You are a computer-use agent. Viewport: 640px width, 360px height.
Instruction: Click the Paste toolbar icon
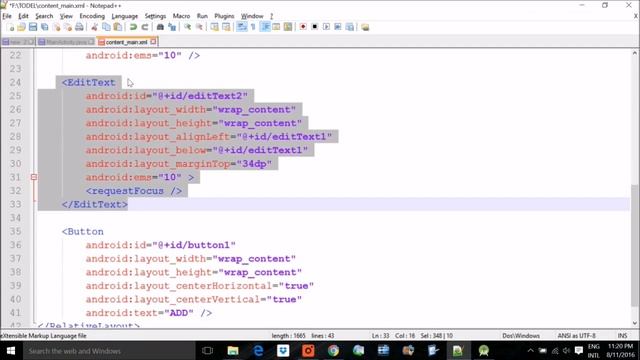pos(118,27)
